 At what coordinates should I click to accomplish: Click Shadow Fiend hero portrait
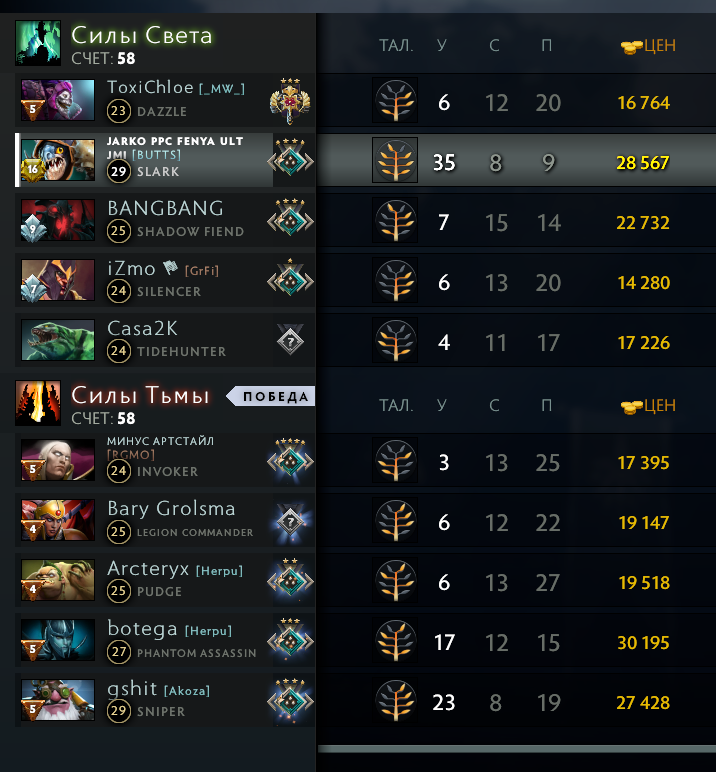[x=58, y=220]
